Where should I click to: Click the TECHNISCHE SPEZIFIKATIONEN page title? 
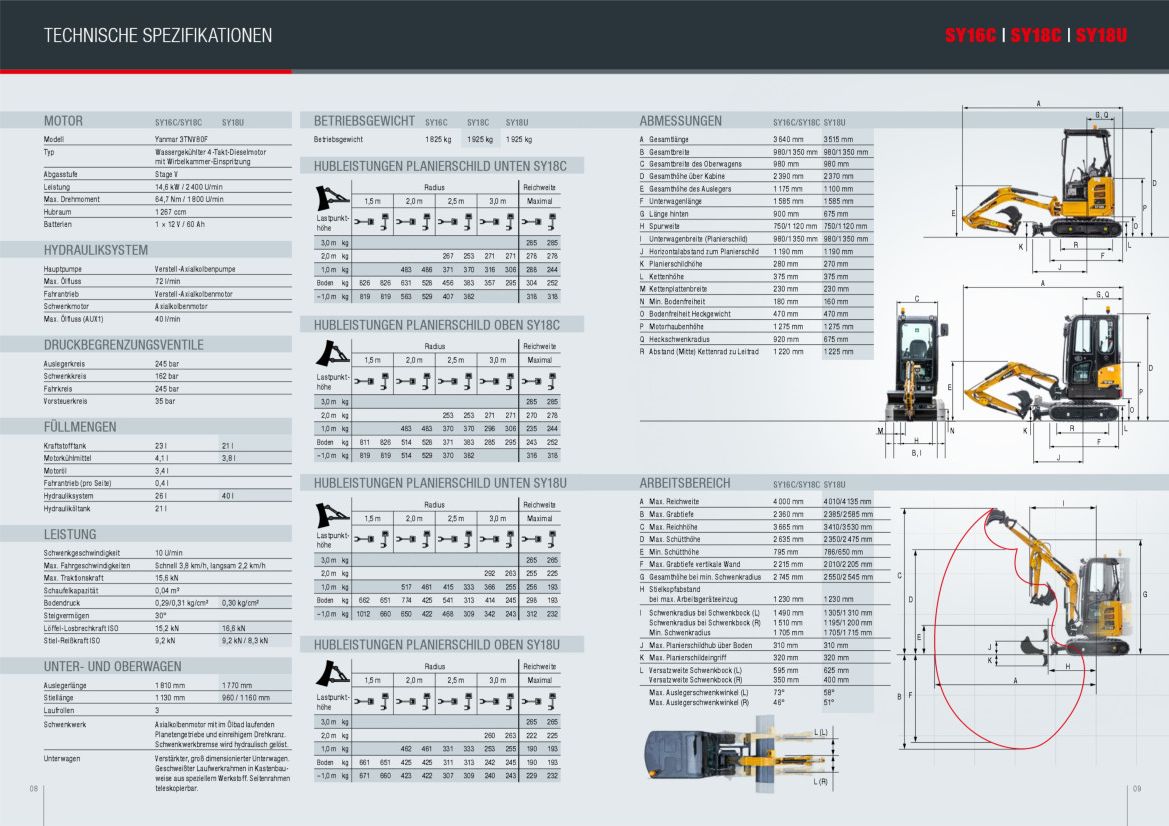(x=158, y=35)
